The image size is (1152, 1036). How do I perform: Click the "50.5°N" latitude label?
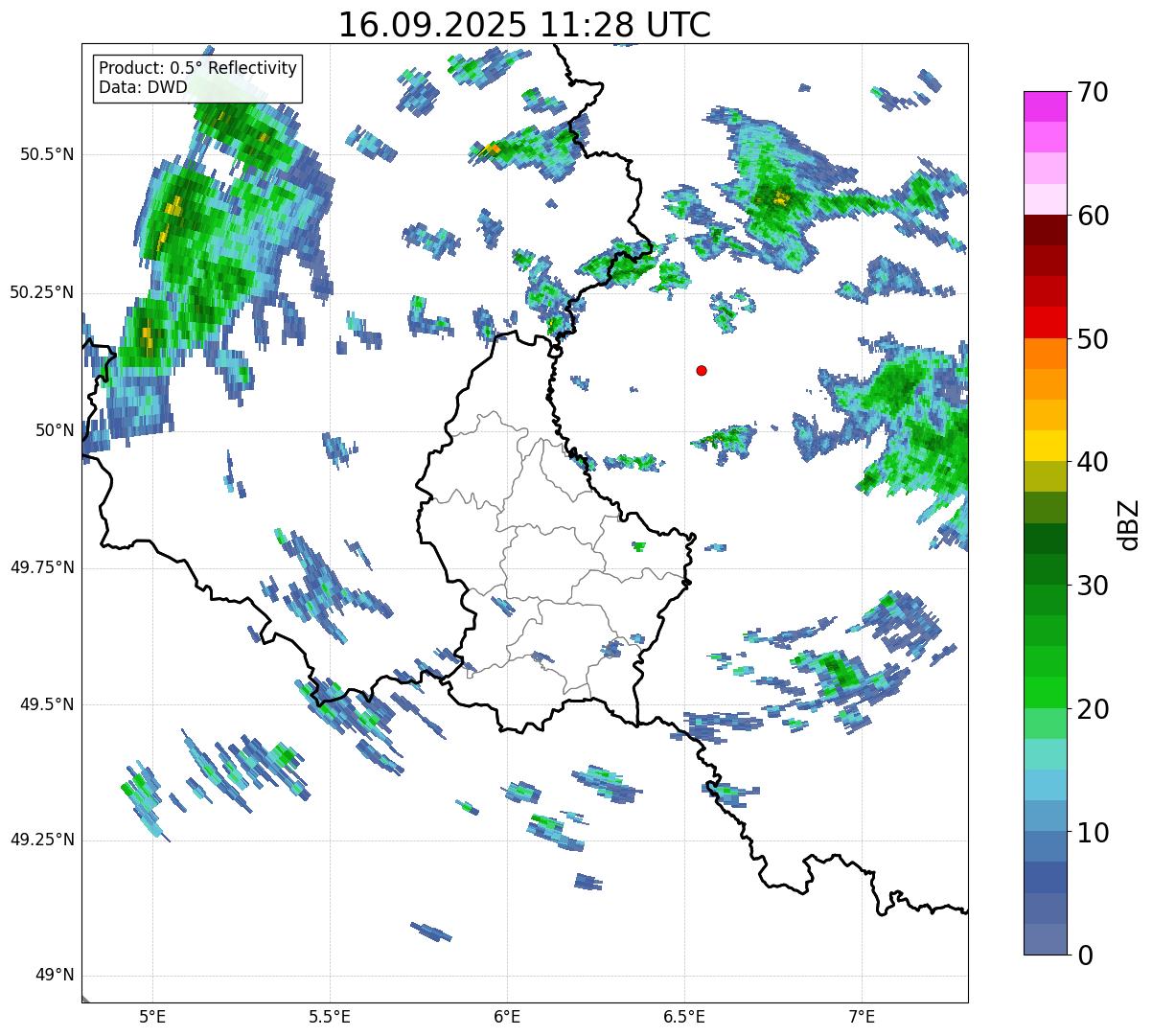[x=47, y=154]
